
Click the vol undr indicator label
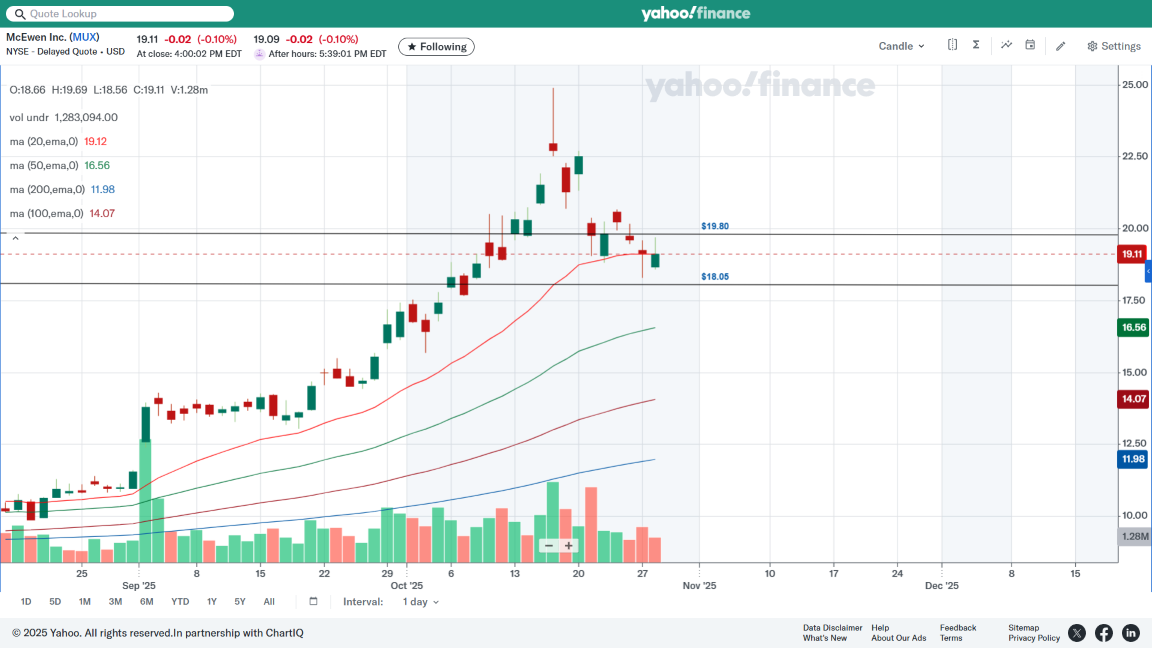(x=29, y=118)
